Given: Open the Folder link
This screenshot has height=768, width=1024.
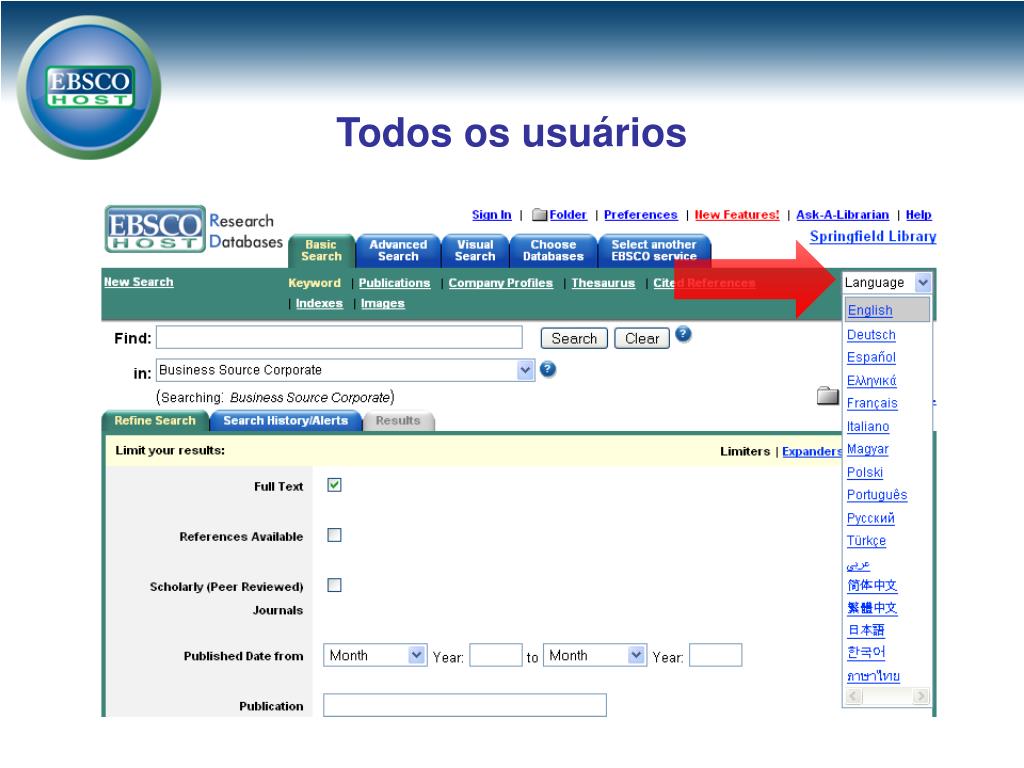Looking at the screenshot, I should pyautogui.click(x=568, y=215).
